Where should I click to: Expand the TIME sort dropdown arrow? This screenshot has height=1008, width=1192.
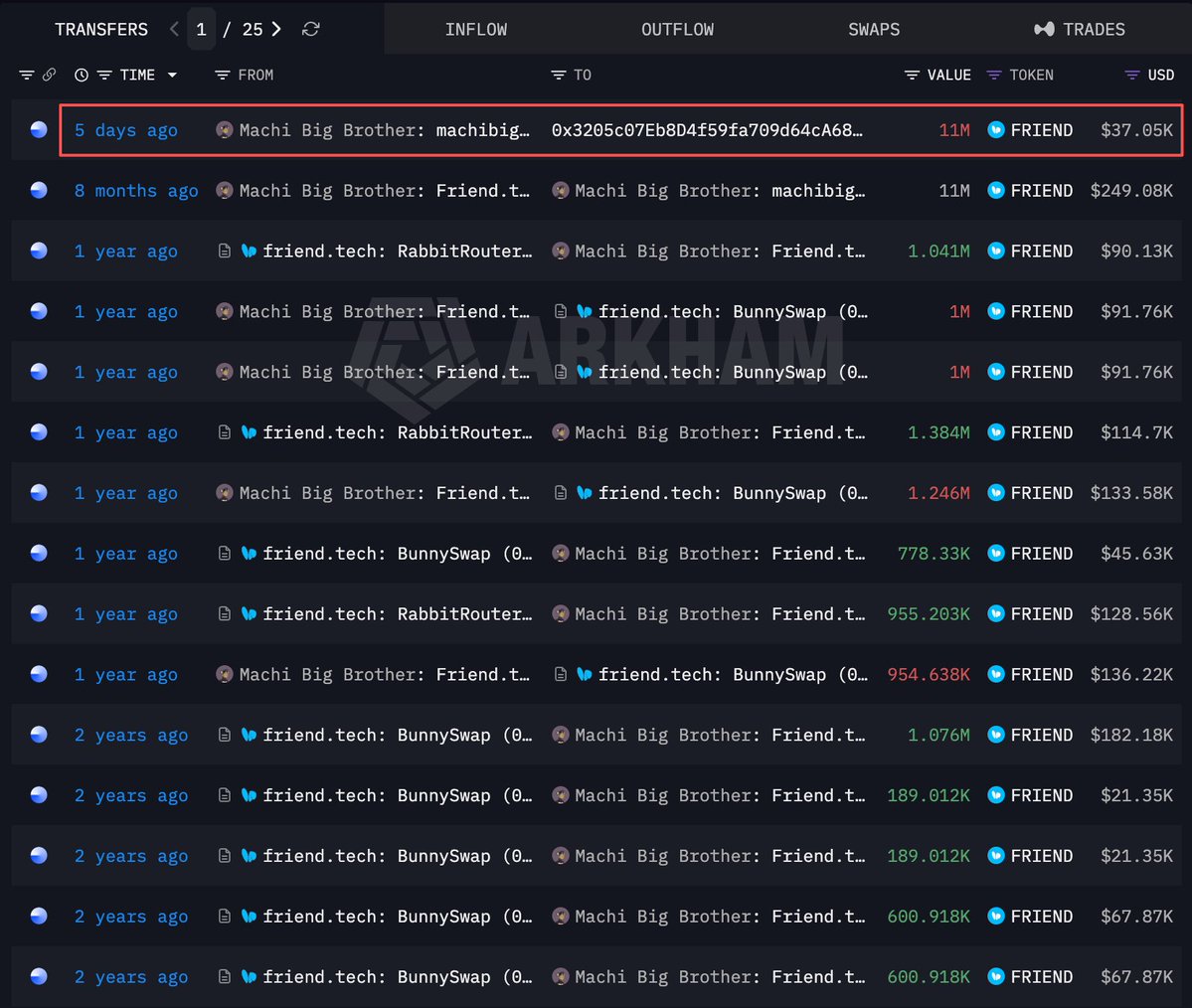pyautogui.click(x=173, y=75)
